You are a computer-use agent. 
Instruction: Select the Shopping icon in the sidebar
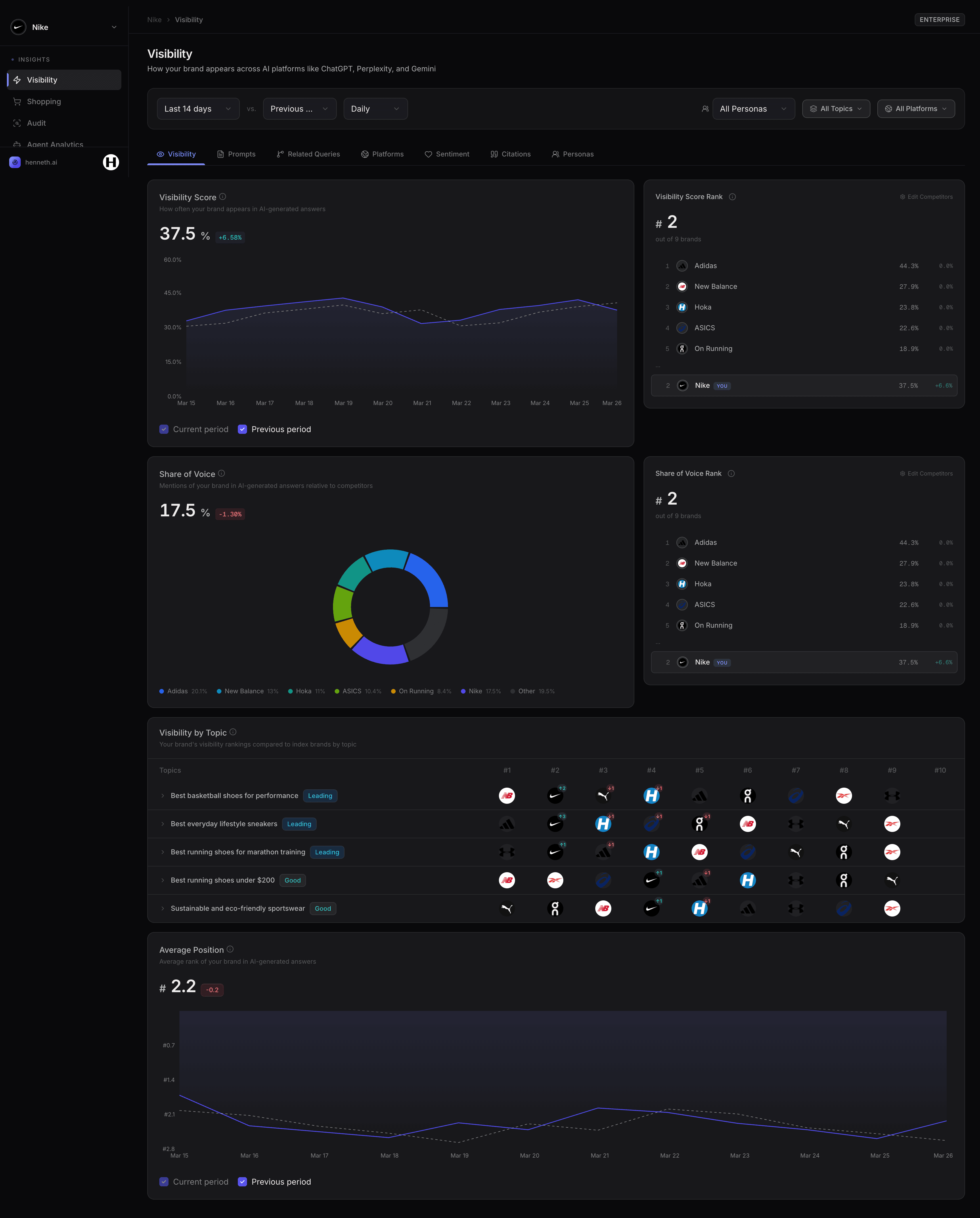pyautogui.click(x=17, y=101)
